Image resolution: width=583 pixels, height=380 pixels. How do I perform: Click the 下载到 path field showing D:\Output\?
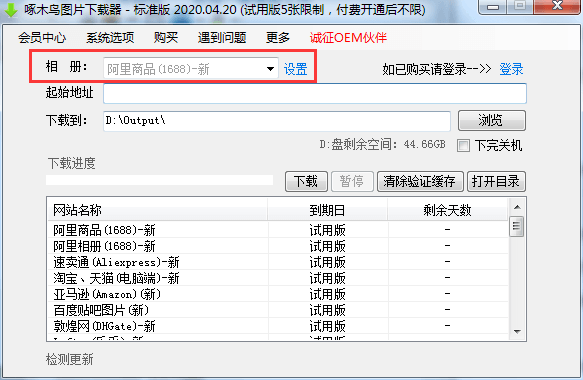click(x=277, y=120)
